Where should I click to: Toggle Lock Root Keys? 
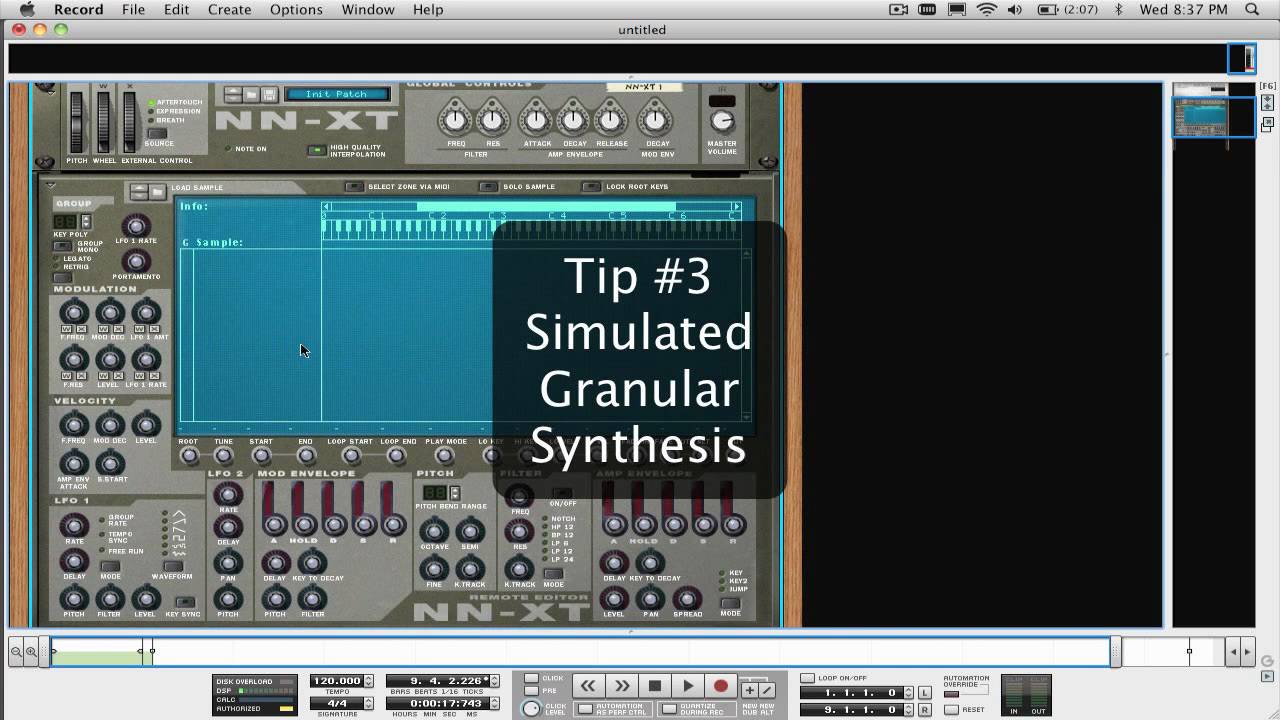(592, 187)
